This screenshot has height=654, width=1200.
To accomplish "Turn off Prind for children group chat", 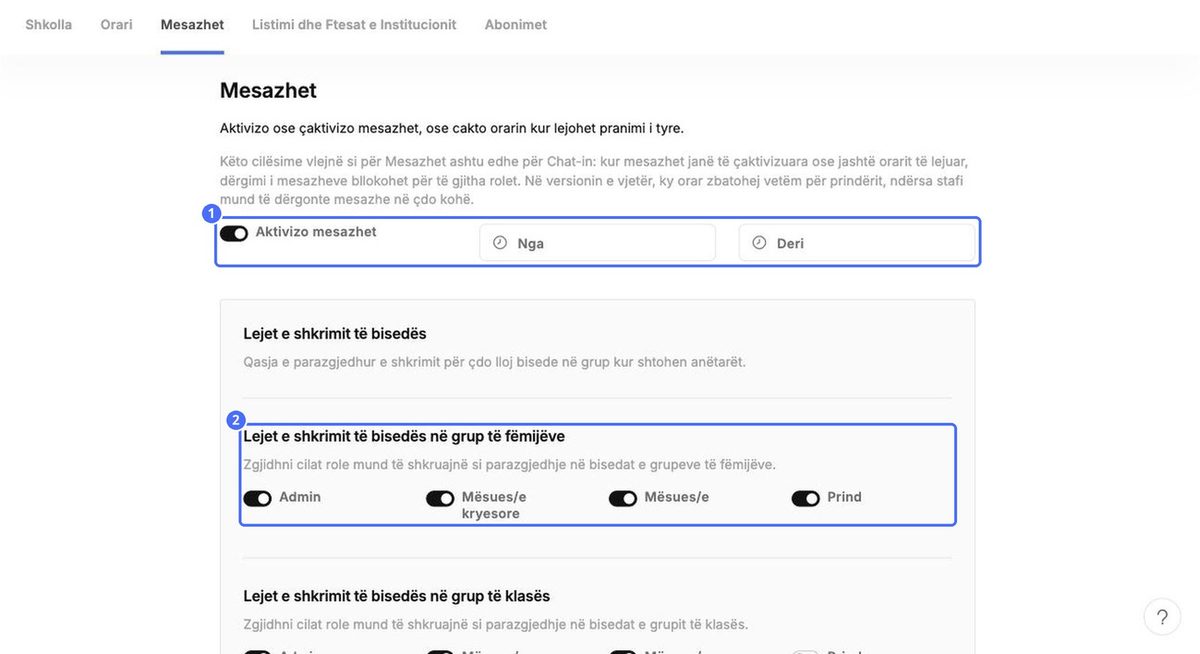I will (806, 498).
